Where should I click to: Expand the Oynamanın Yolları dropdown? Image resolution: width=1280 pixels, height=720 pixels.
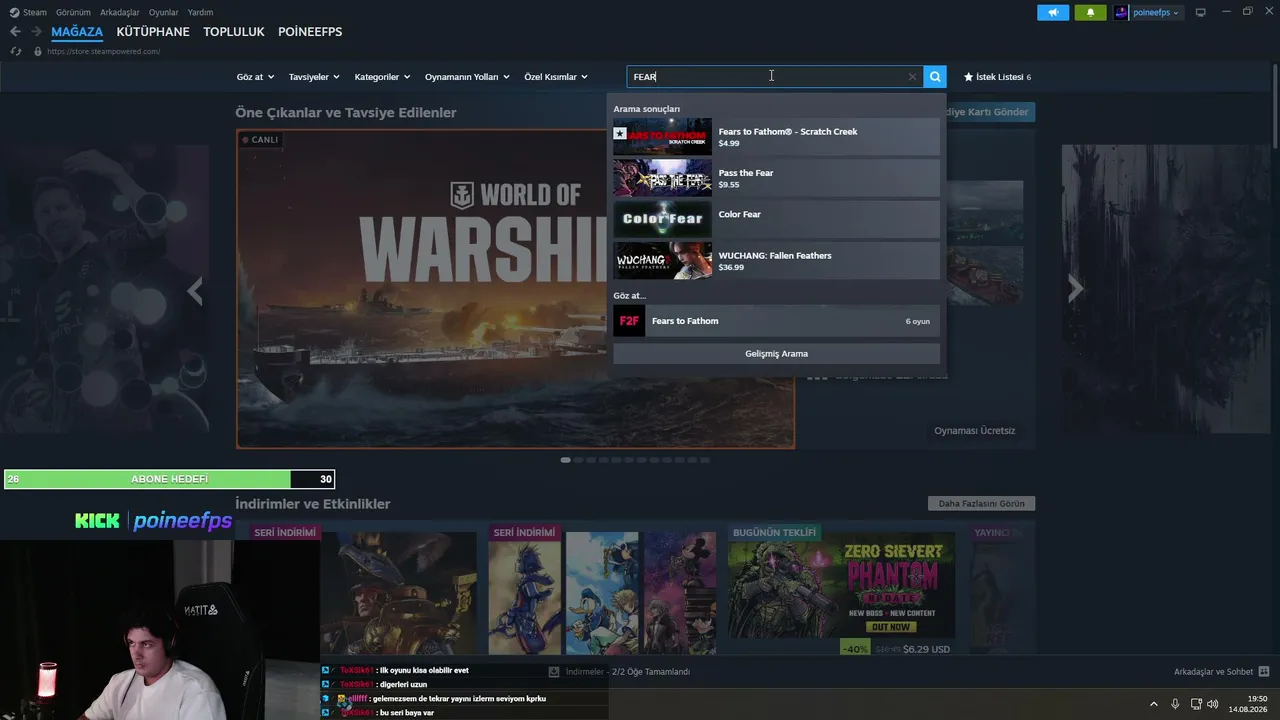[x=467, y=77]
